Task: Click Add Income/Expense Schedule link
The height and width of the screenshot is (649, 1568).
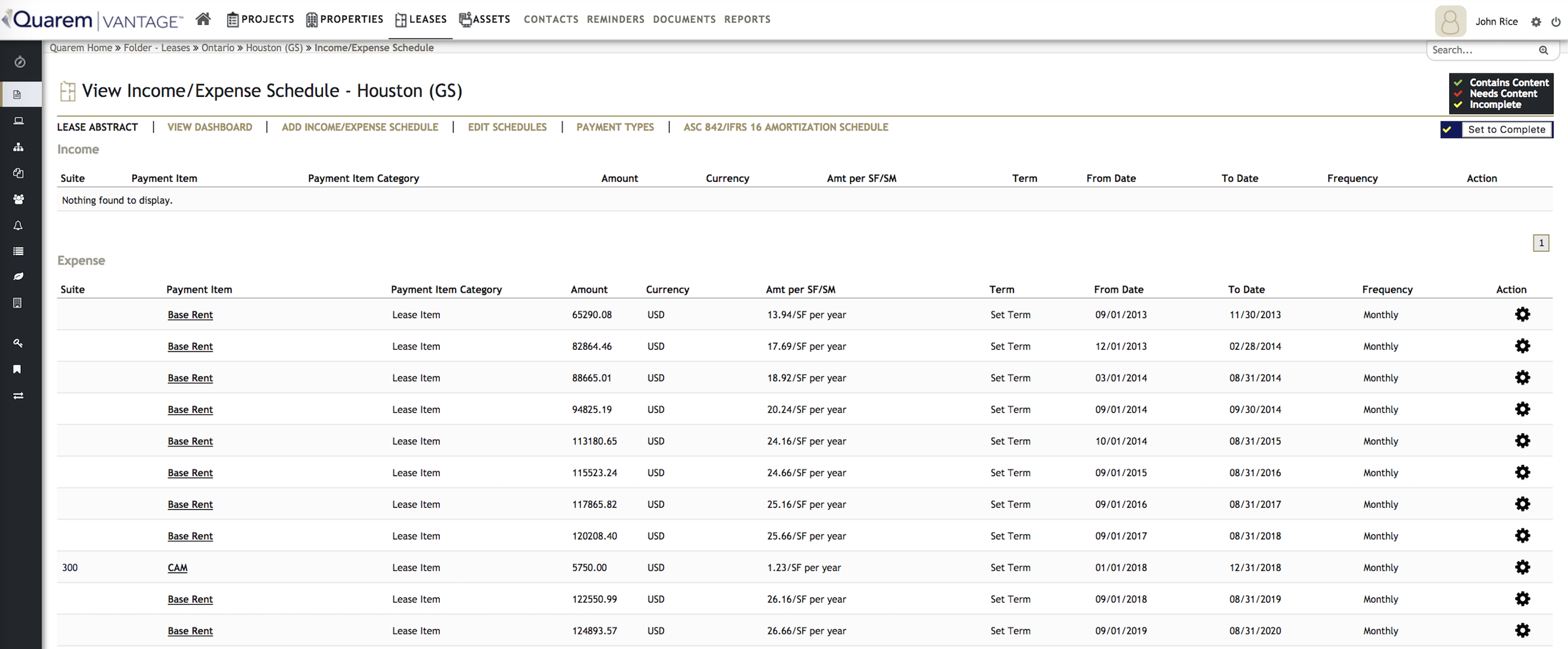Action: coord(359,127)
